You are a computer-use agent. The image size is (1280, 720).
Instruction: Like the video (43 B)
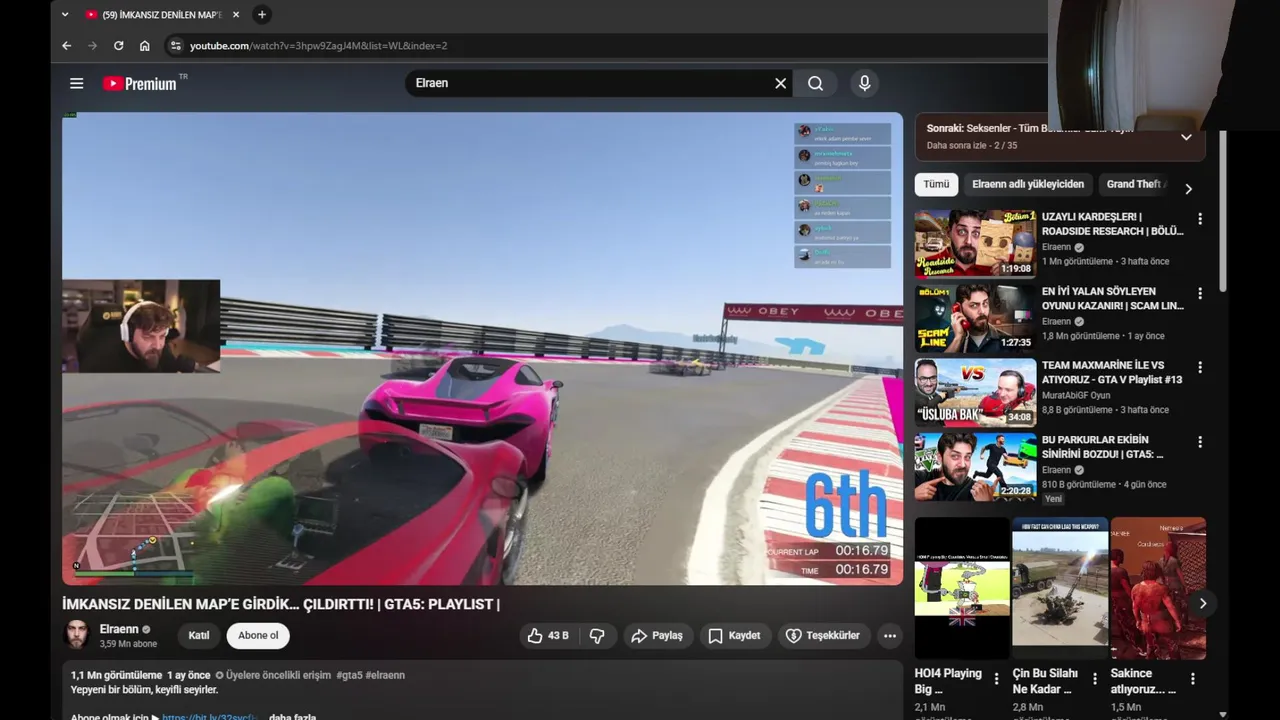point(548,635)
